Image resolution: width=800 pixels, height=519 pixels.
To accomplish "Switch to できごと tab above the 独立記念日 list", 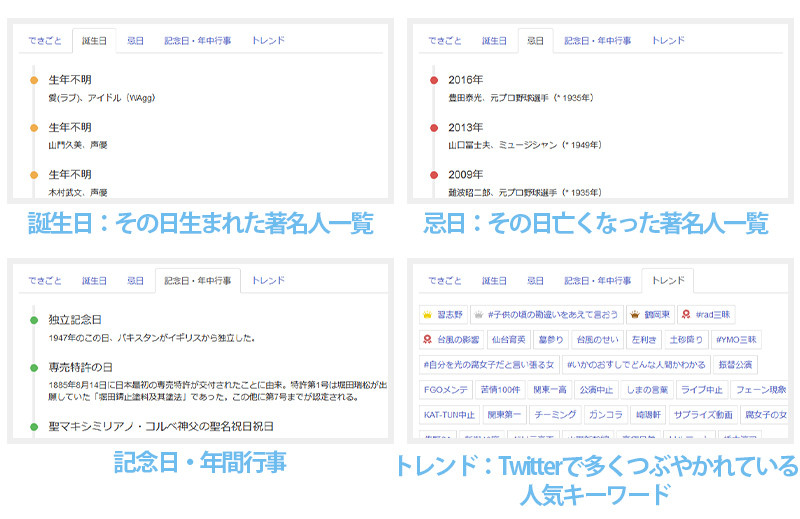I will (x=47, y=281).
